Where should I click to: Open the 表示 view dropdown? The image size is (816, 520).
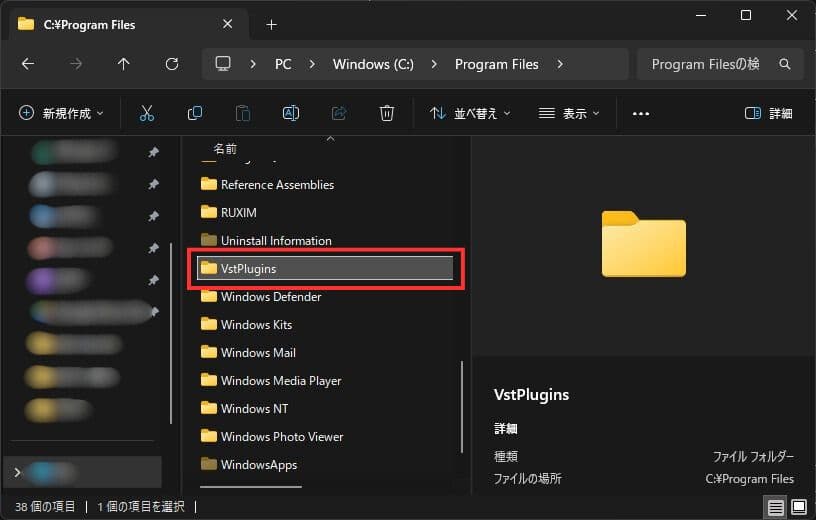[x=569, y=113]
